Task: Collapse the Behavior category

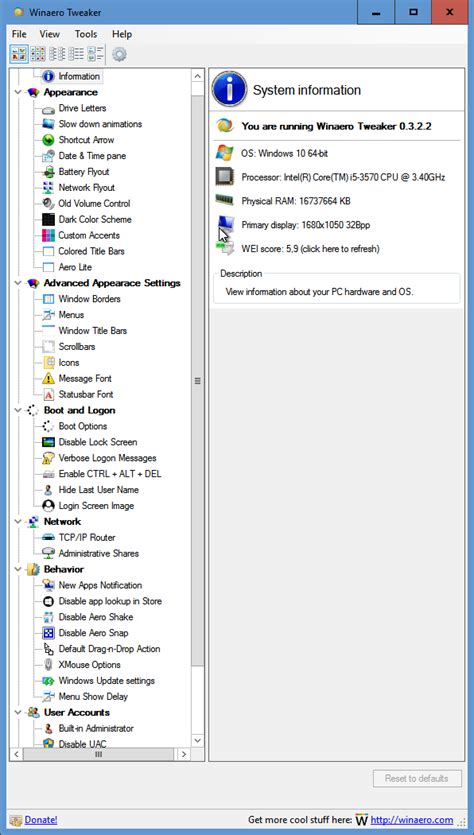Action: pos(19,569)
